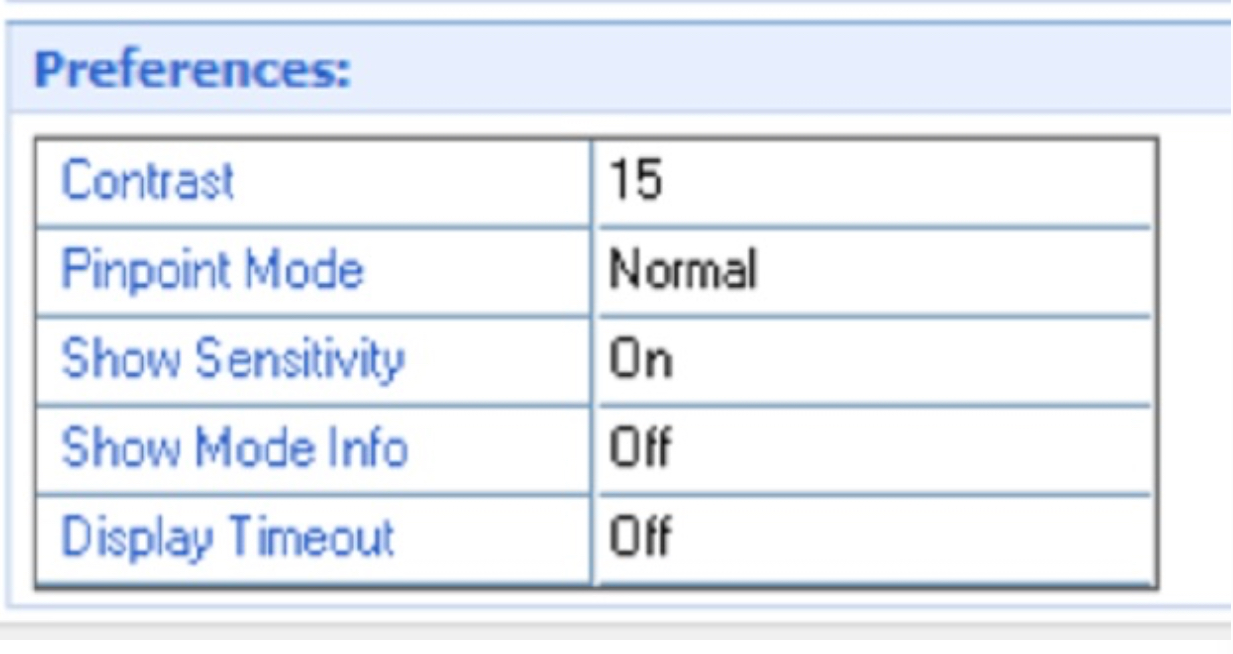The width and height of the screenshot is (1233, 654).
Task: Click the Pinpoint Mode label
Action: 212,270
